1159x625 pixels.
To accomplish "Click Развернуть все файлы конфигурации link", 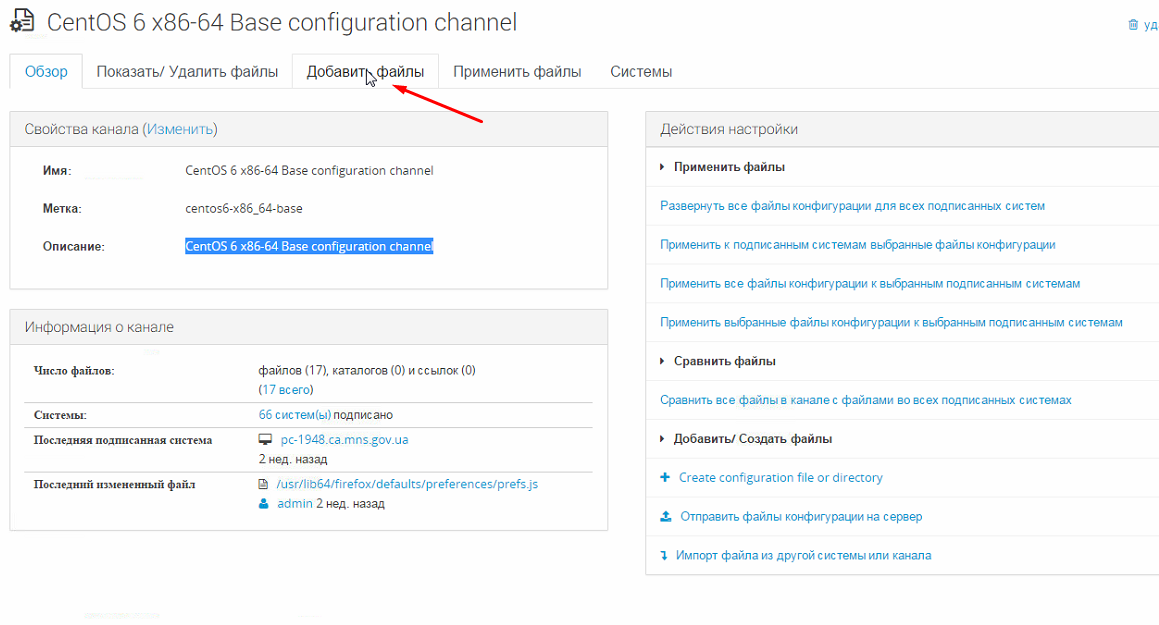I will pos(852,206).
